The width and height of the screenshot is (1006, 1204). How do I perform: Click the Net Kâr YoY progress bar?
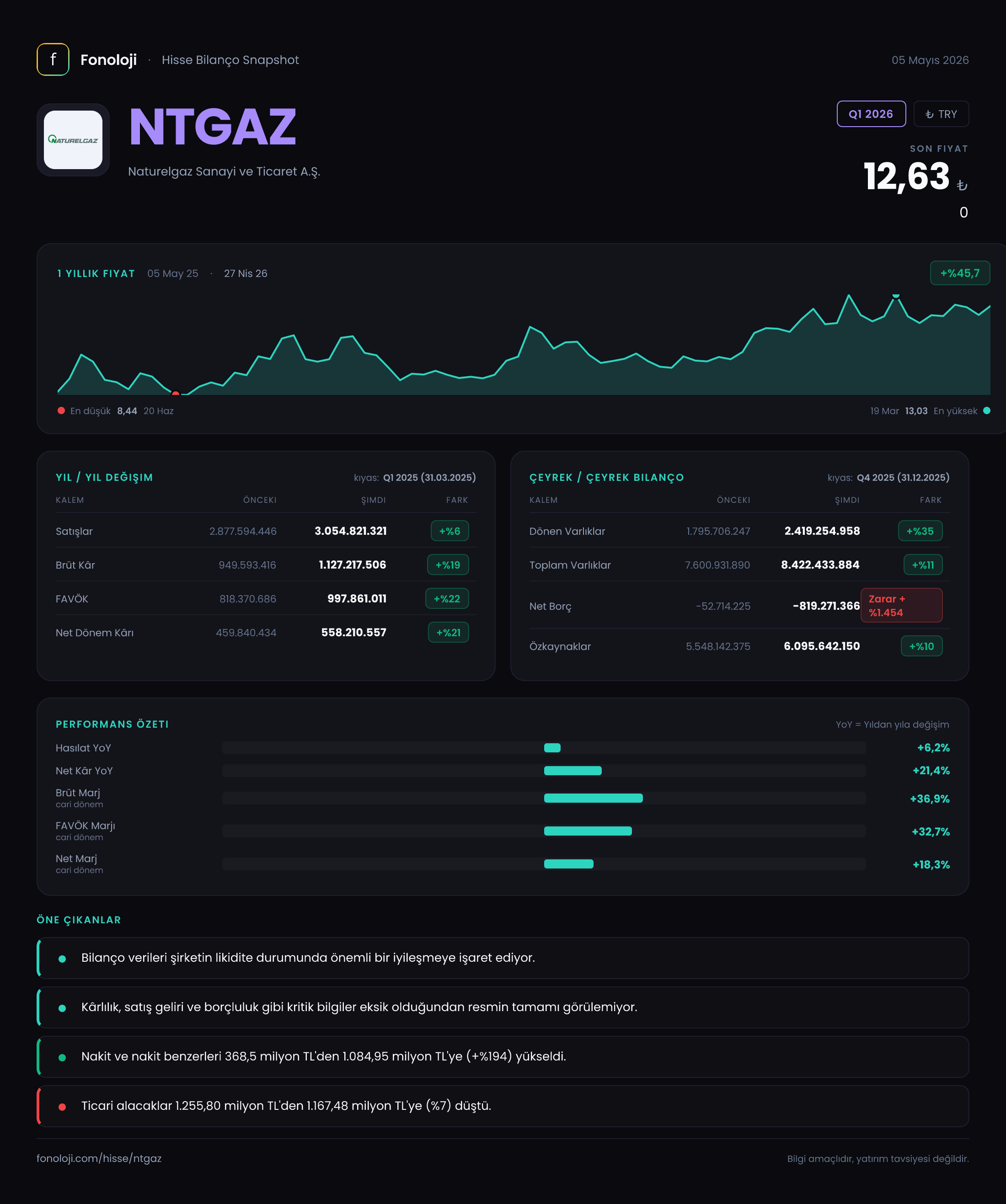tap(544, 771)
